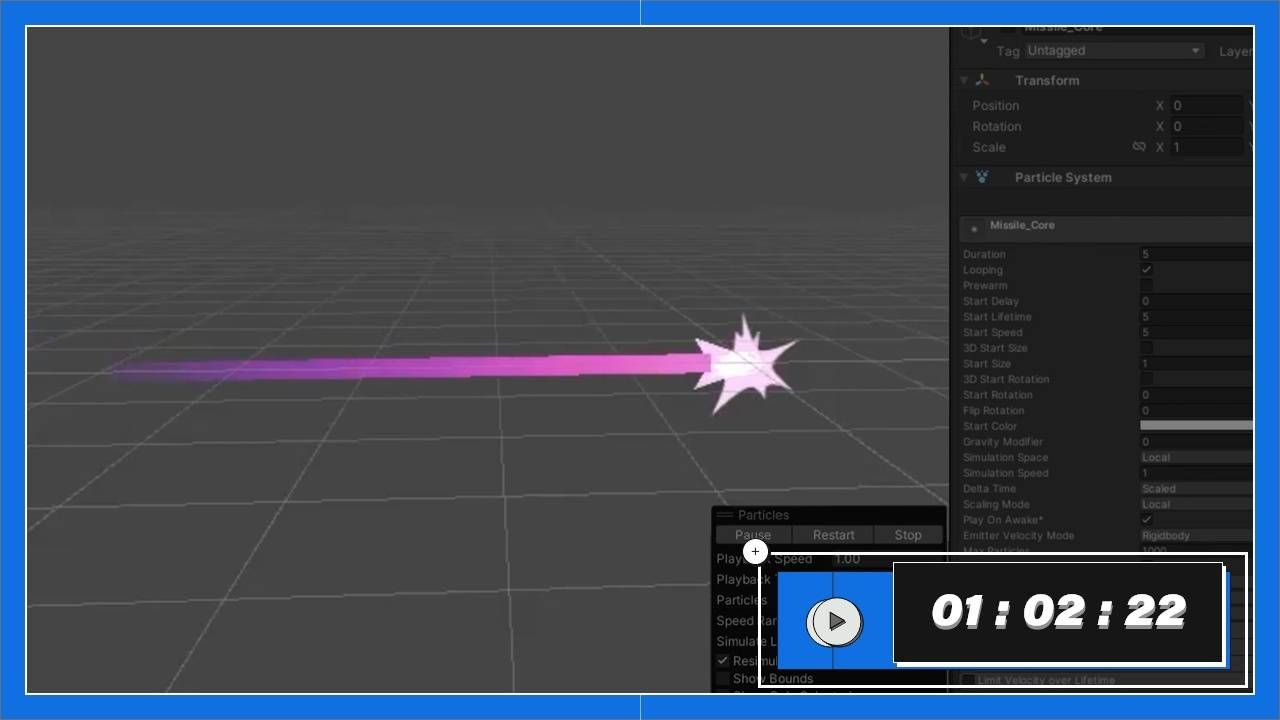Click the Flip Rotation value field

coord(1196,411)
